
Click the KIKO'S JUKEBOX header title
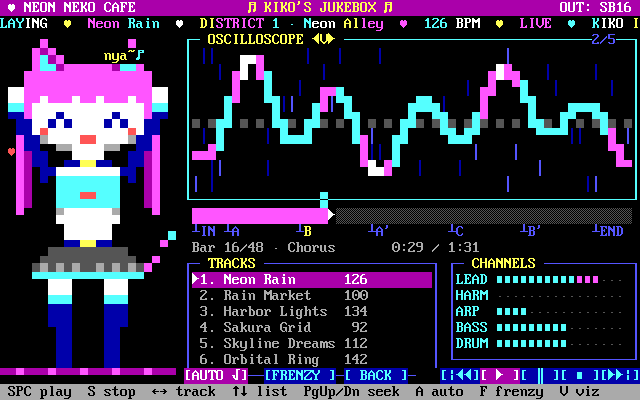(320, 7)
